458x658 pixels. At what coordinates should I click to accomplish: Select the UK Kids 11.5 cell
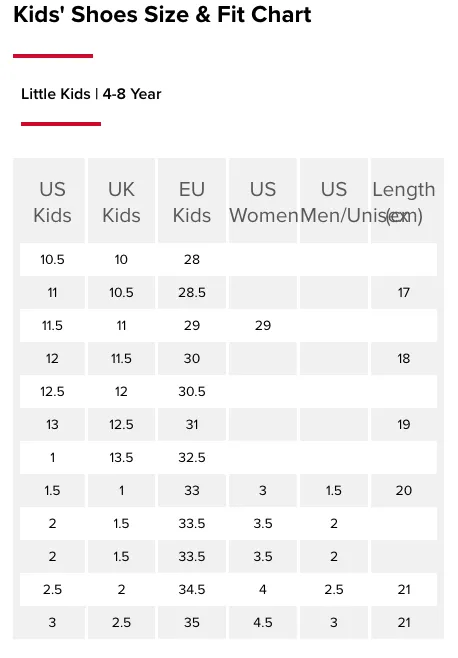121,358
